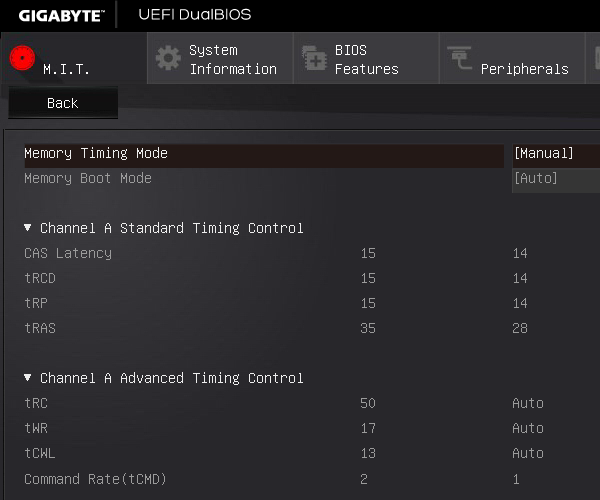Click the Peripherals connector icon
This screenshot has height=500, width=600.
point(460,58)
